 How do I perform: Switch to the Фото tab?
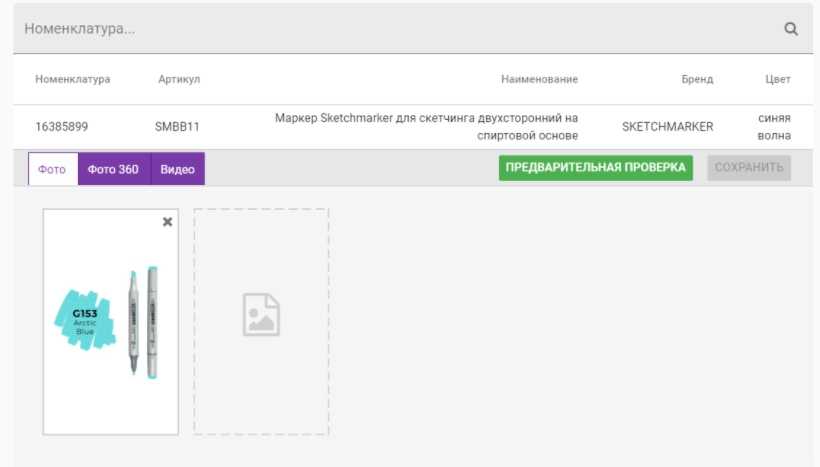(x=52, y=169)
